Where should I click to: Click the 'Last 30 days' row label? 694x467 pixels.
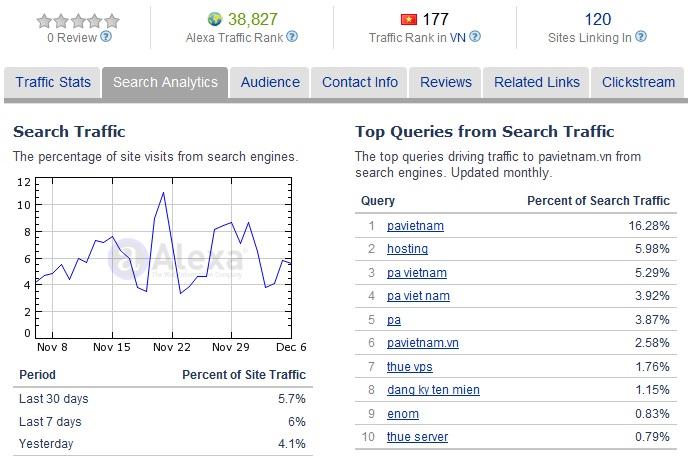(x=54, y=399)
